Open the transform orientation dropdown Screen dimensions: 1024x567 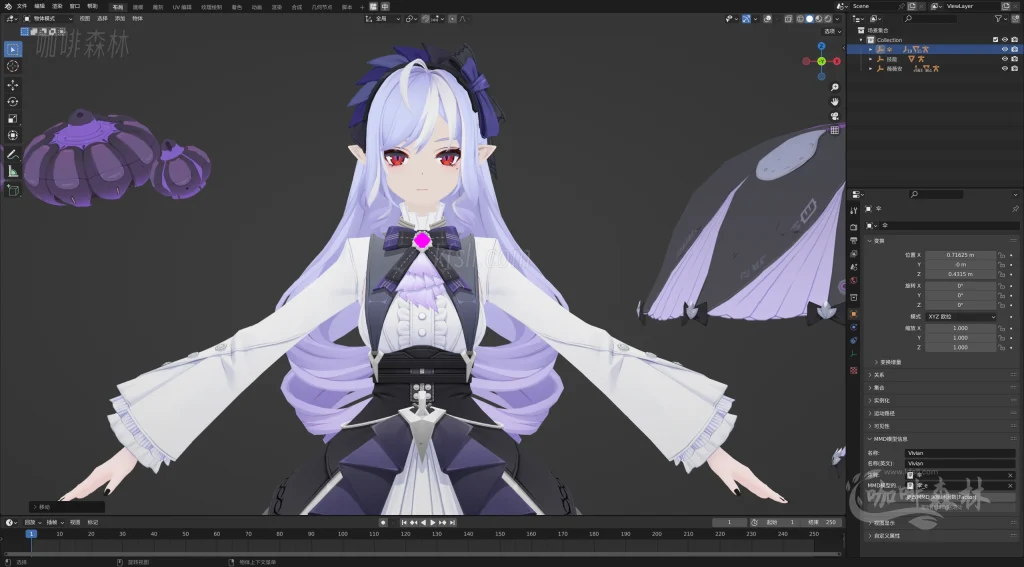click(x=383, y=19)
